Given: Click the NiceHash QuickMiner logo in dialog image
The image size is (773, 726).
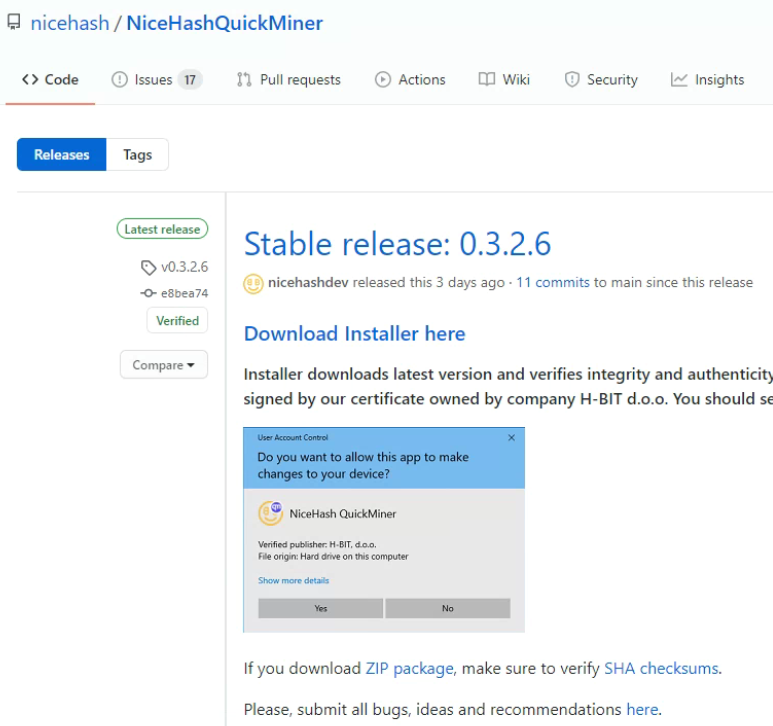Looking at the screenshot, I should coord(271,513).
